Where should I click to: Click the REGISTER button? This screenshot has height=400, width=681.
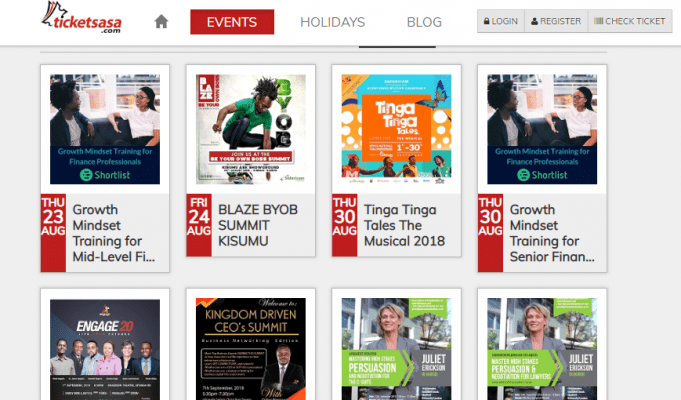[556, 21]
